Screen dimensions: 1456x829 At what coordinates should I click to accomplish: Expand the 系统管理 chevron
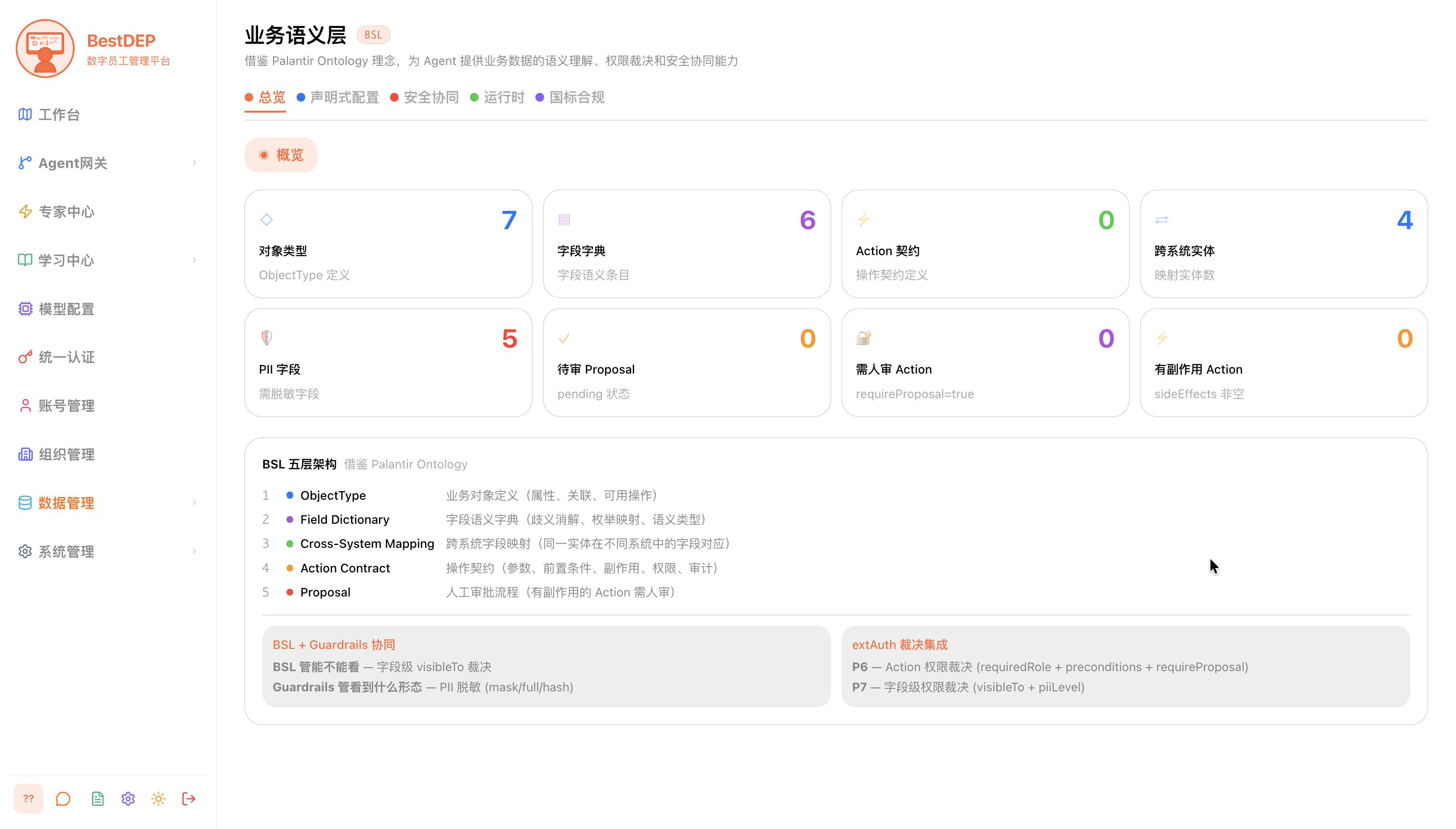pos(194,552)
